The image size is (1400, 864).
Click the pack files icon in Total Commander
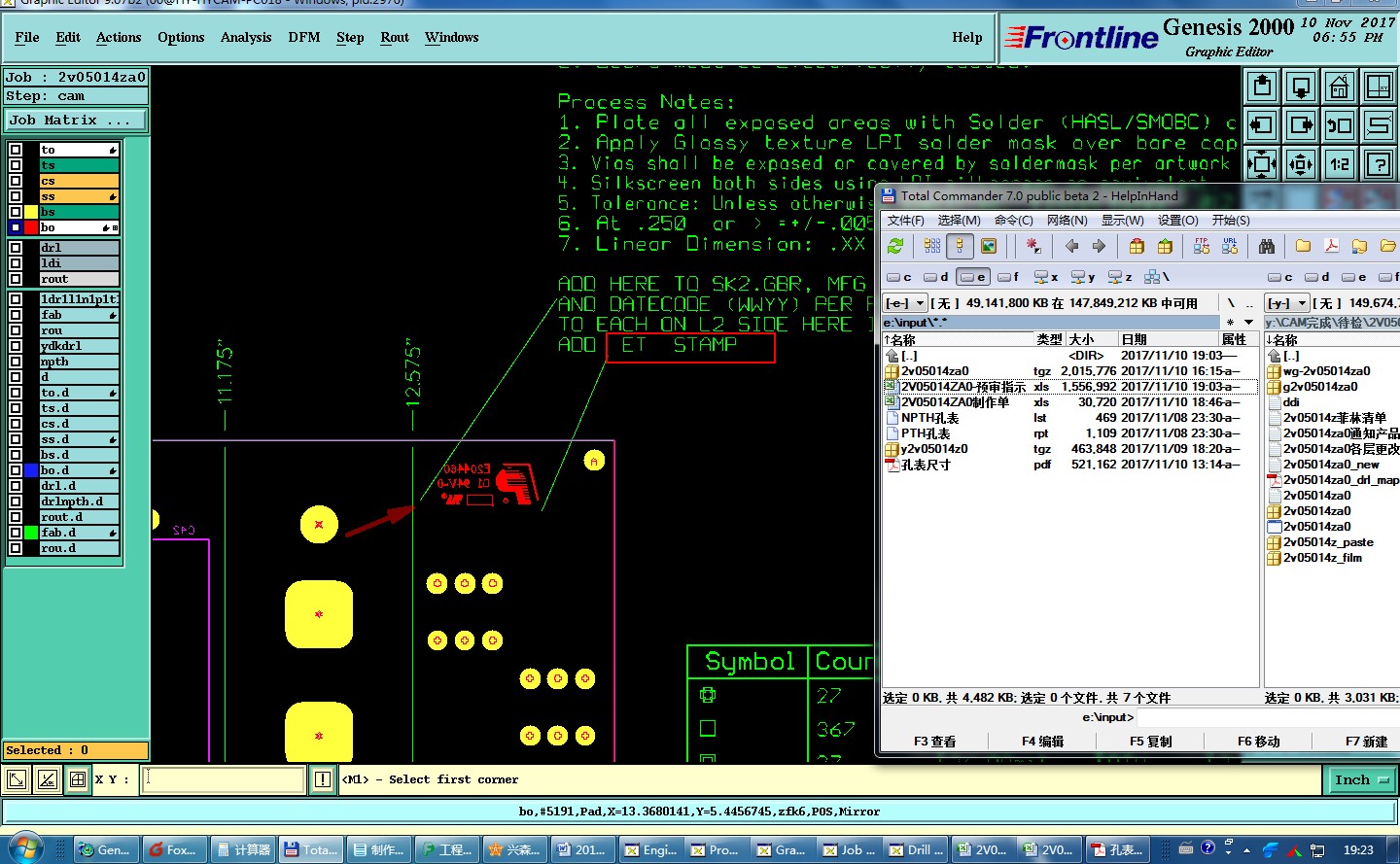click(1137, 247)
